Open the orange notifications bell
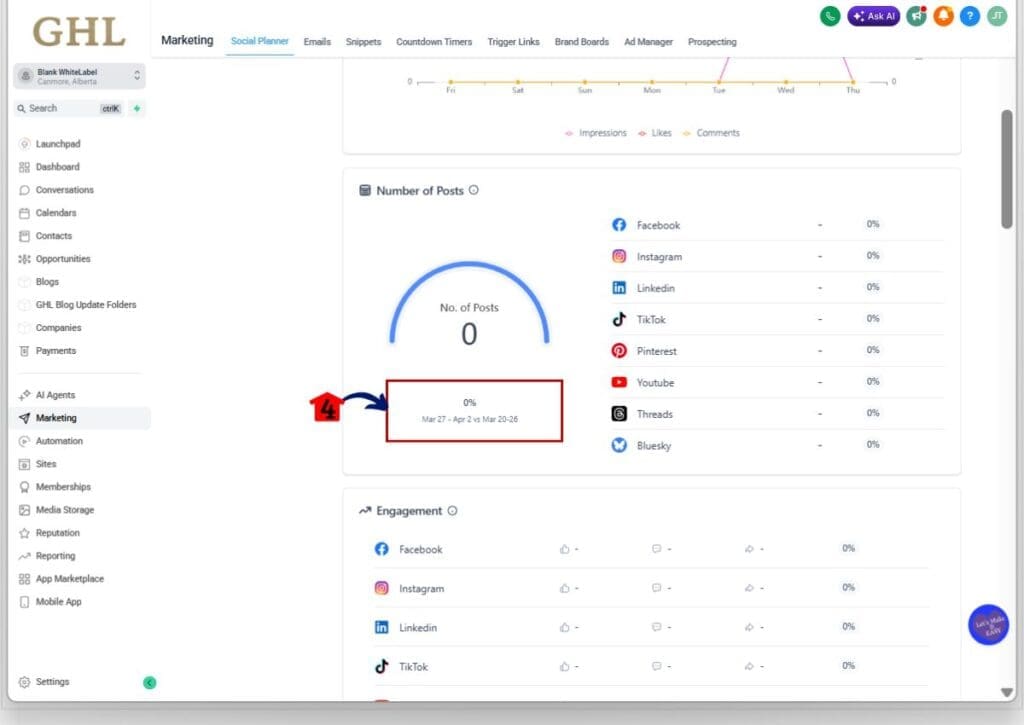 pyautogui.click(x=943, y=16)
